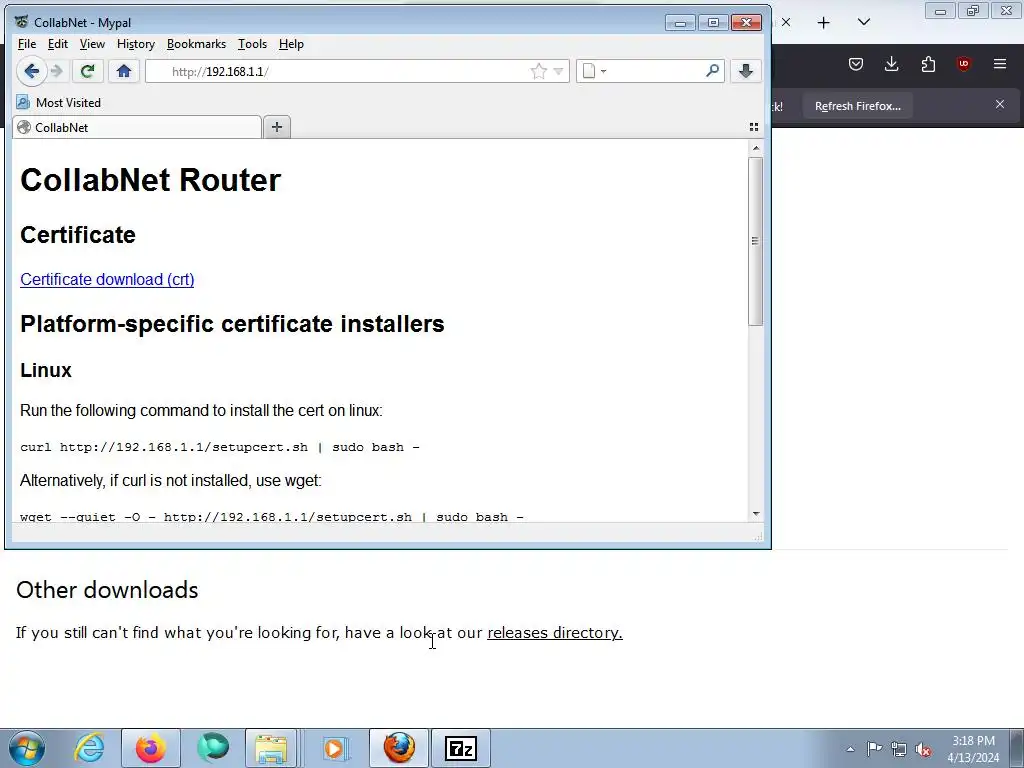The image size is (1024, 768).
Task: Open a new tab in Mypal
Action: pyautogui.click(x=277, y=127)
